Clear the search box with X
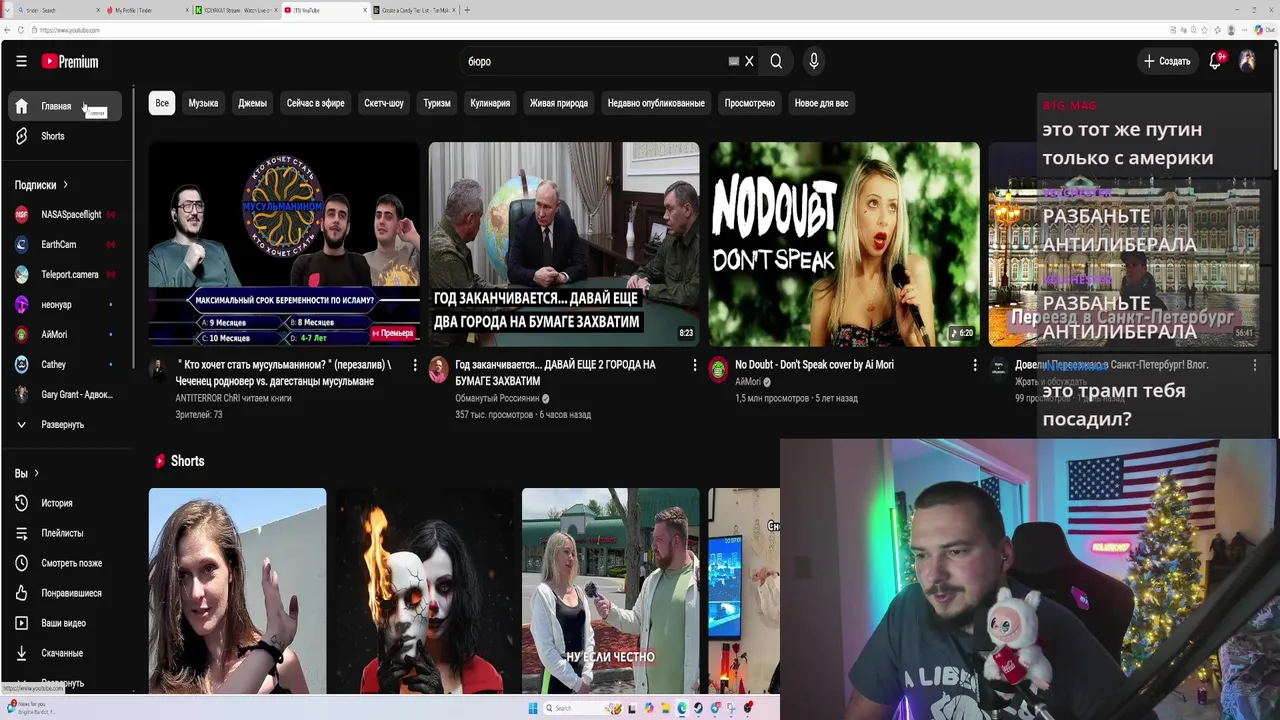The image size is (1280, 720). point(749,61)
